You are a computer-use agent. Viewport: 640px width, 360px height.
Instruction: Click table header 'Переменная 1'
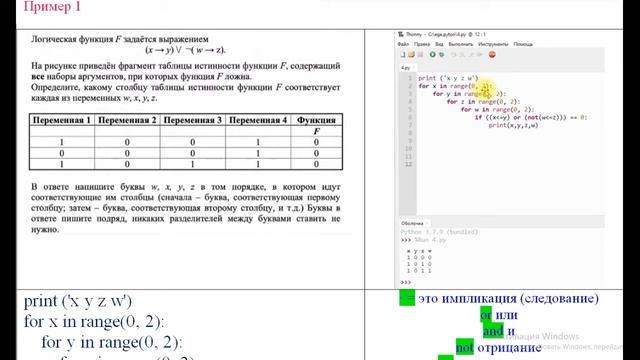[x=62, y=120]
